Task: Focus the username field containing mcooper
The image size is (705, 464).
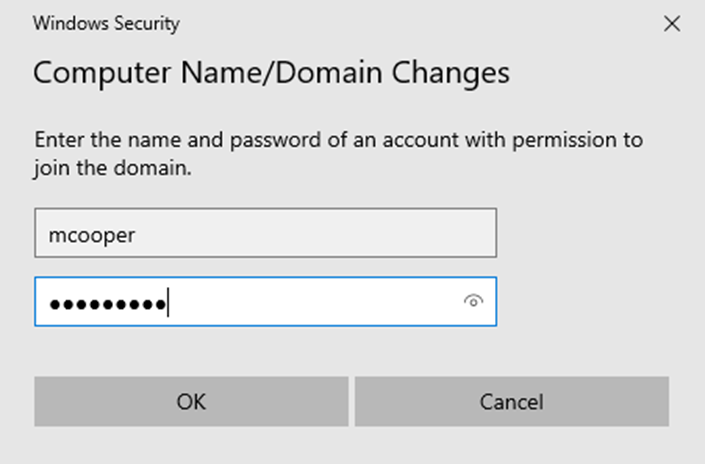Action: pos(265,232)
